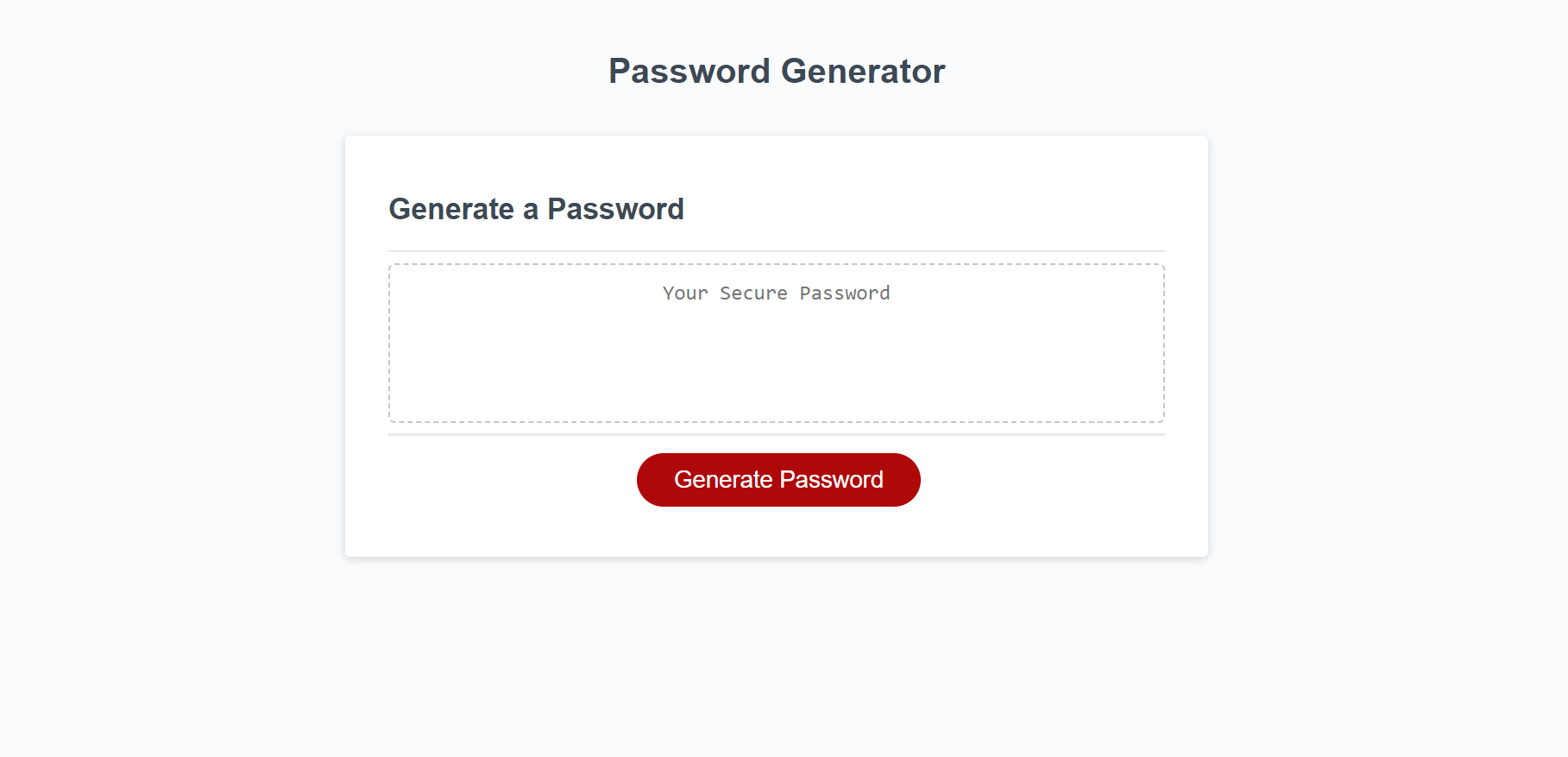Image resolution: width=1568 pixels, height=757 pixels.
Task: Select the Password Generator page title
Action: (x=776, y=71)
